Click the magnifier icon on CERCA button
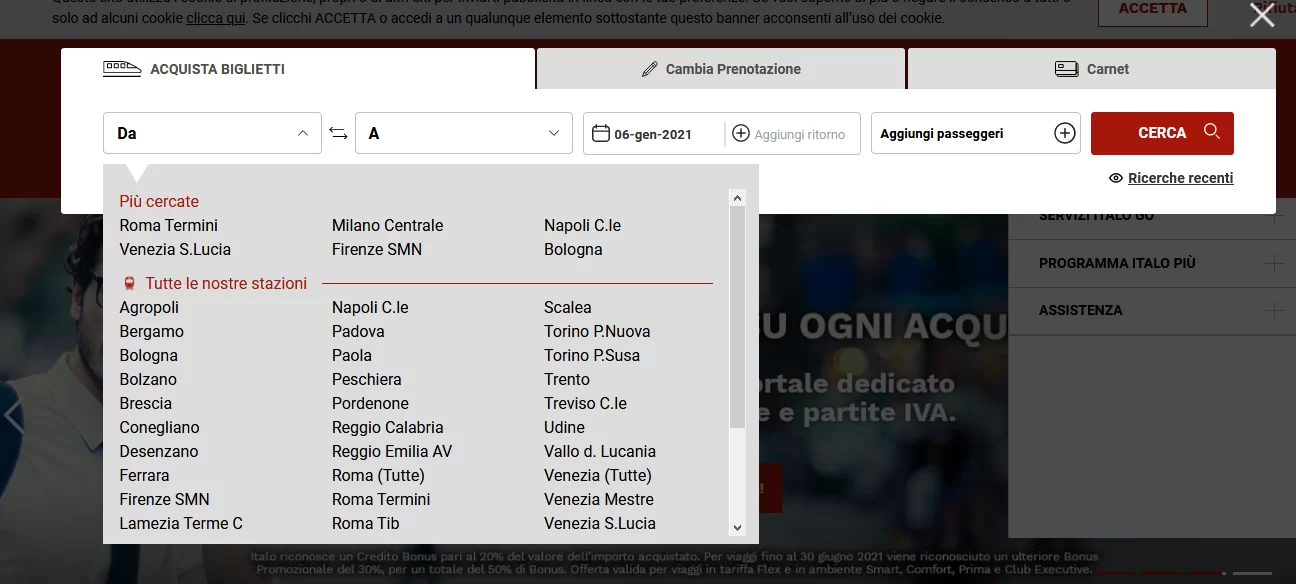Screen dimensions: 1296x584 [x=1212, y=131]
